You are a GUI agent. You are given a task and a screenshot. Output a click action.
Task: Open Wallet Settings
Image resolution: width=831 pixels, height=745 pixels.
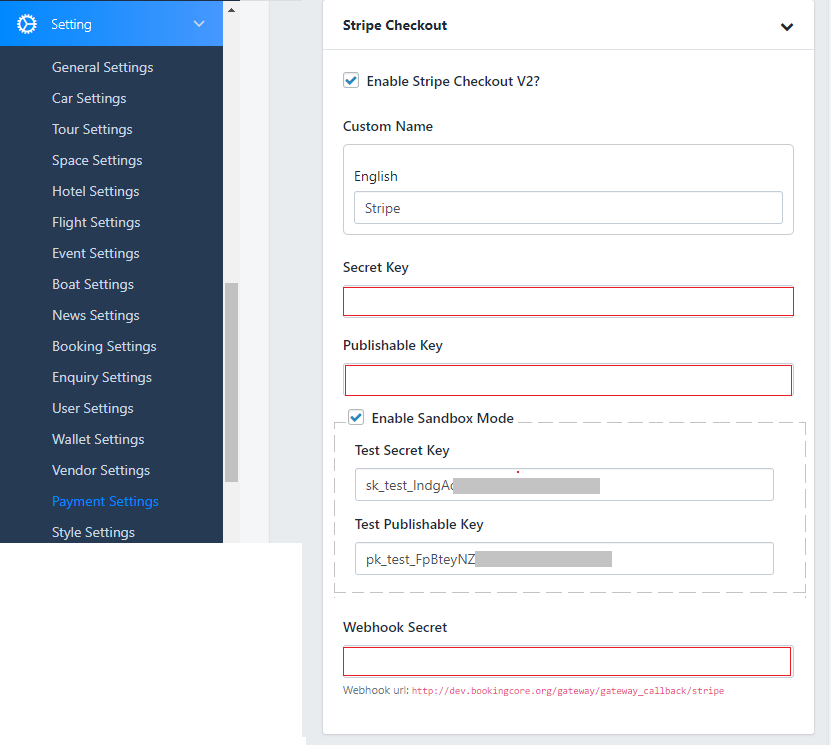point(98,440)
